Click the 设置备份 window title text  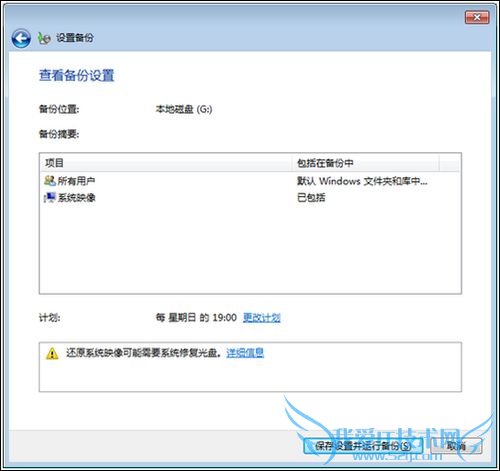coord(75,38)
